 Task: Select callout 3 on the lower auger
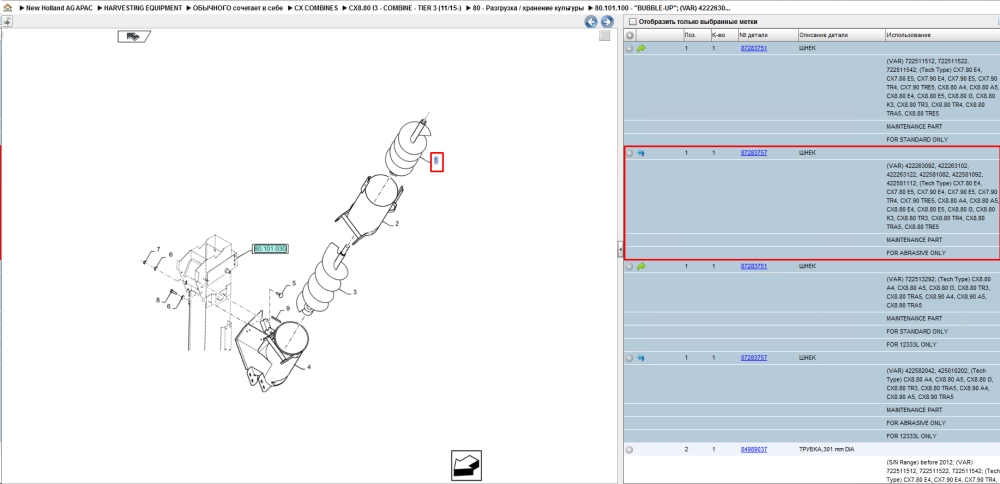pos(355,292)
